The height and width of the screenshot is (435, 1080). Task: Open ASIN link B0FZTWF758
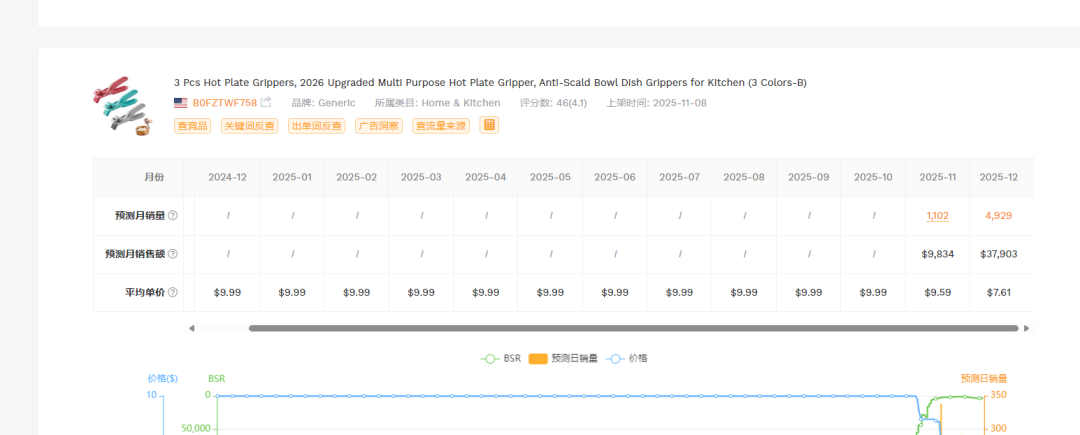pos(225,103)
